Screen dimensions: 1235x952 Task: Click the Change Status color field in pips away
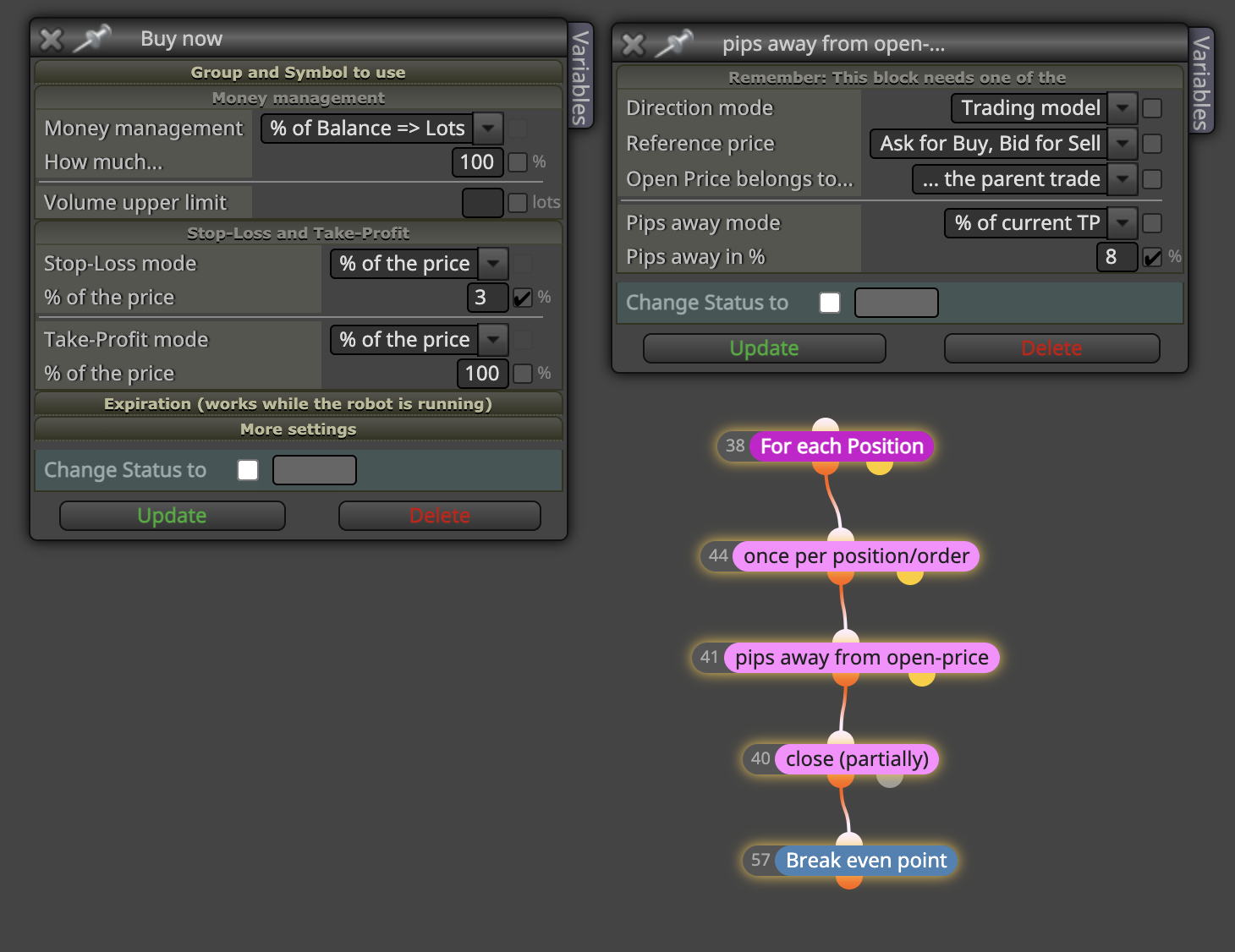pos(897,303)
